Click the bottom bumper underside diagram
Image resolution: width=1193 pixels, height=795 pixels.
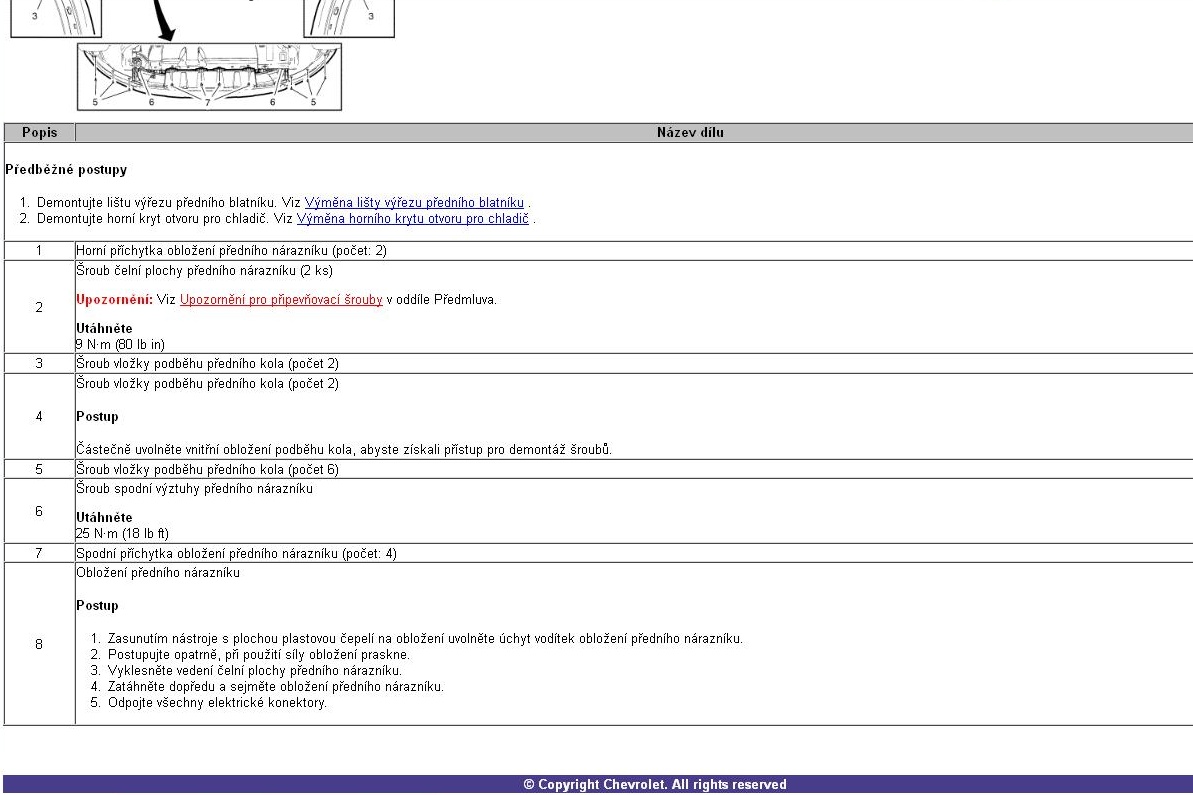[209, 76]
